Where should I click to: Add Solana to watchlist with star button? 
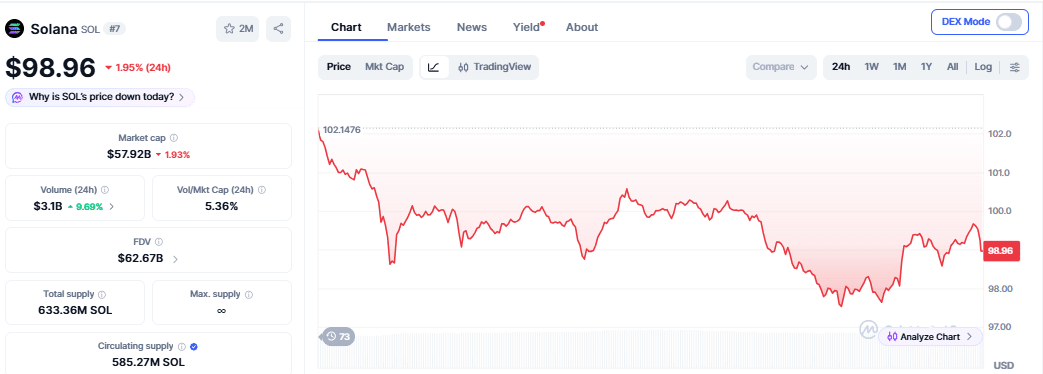(238, 29)
